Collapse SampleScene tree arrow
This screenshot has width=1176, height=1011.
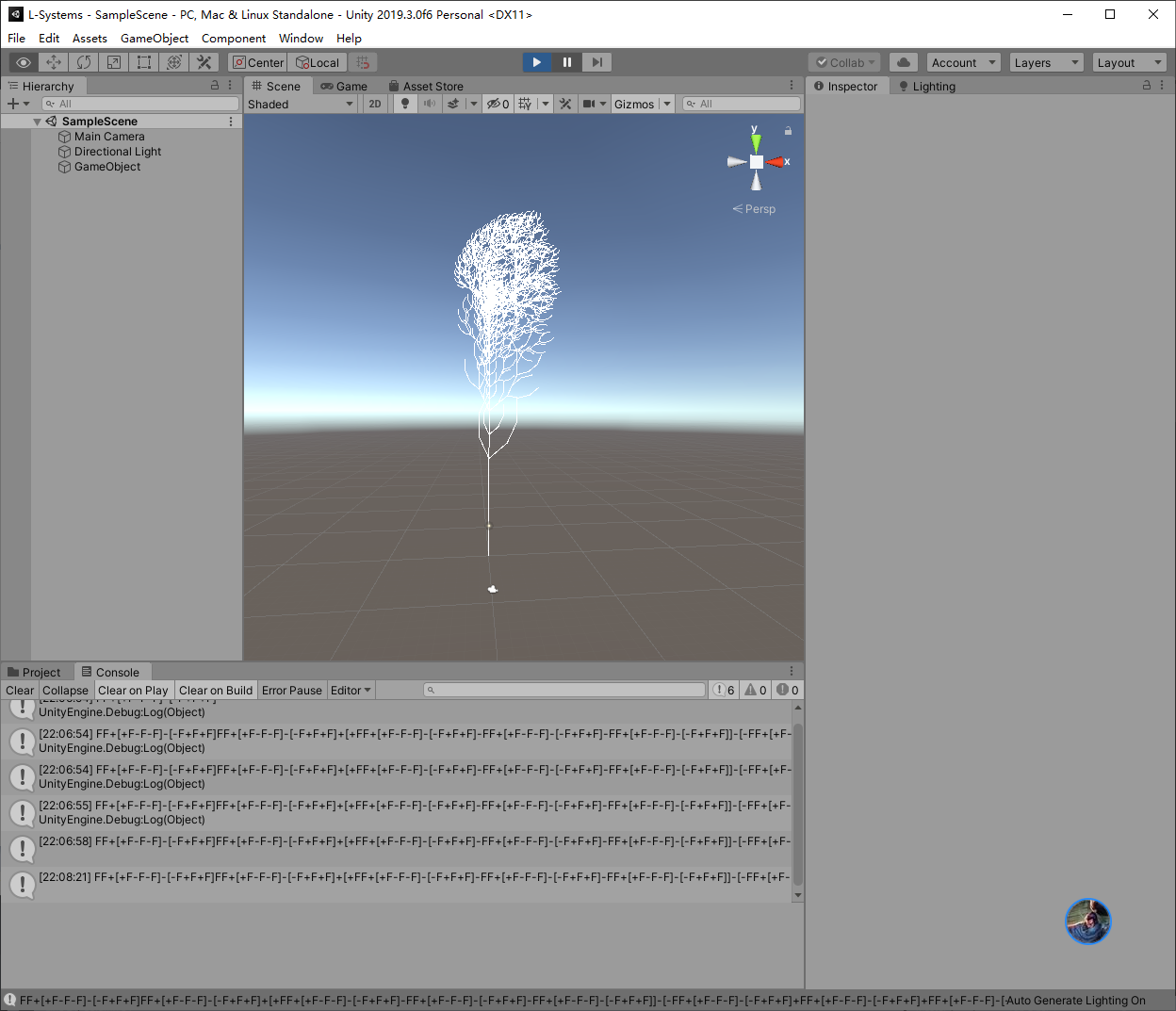(x=37, y=122)
